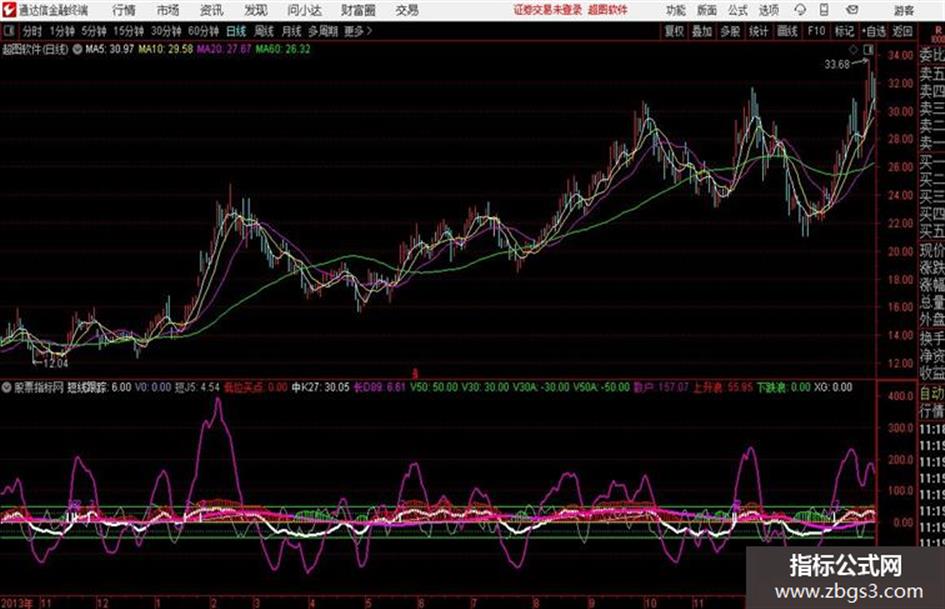Click the 多股 multi-stock button
Screen dimensions: 945x609
pos(730,31)
